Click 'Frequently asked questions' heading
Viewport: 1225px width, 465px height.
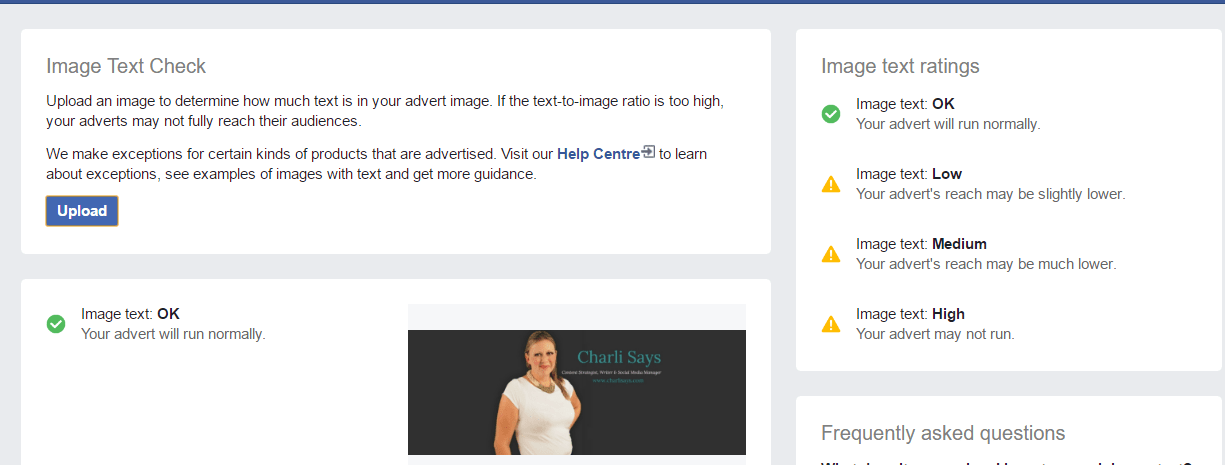[x=943, y=433]
